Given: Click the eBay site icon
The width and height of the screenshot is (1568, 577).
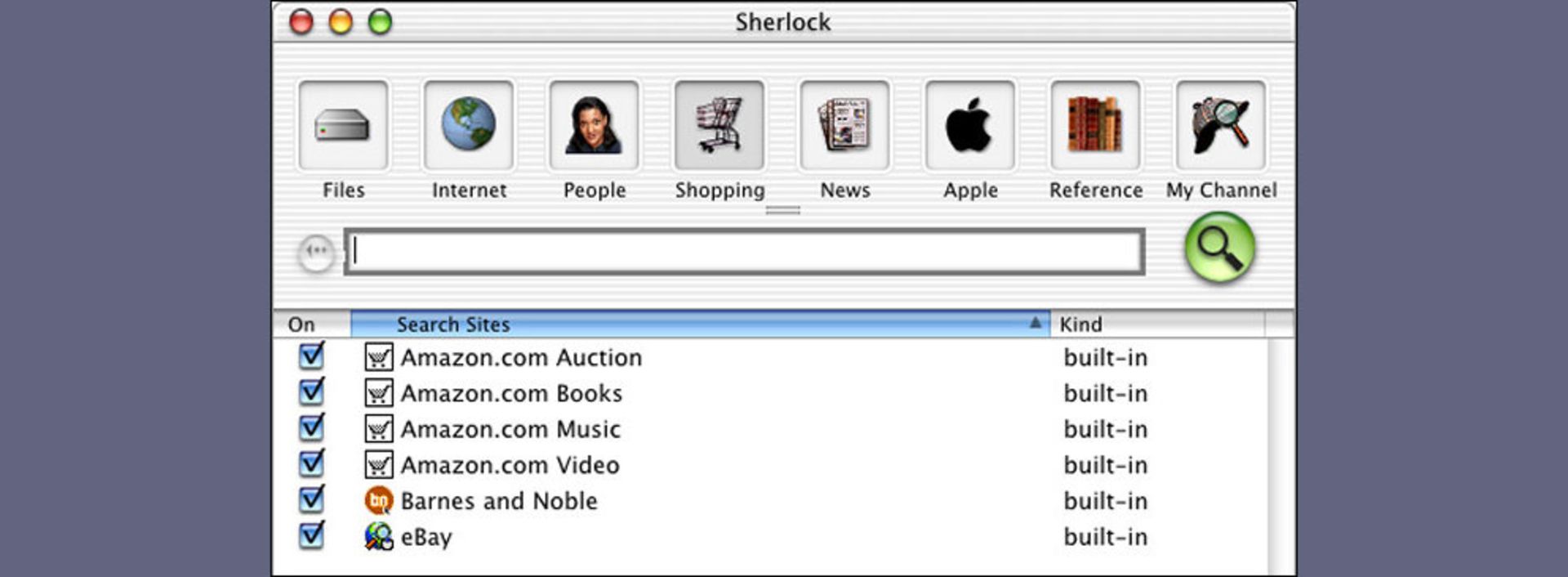Looking at the screenshot, I should (x=379, y=537).
